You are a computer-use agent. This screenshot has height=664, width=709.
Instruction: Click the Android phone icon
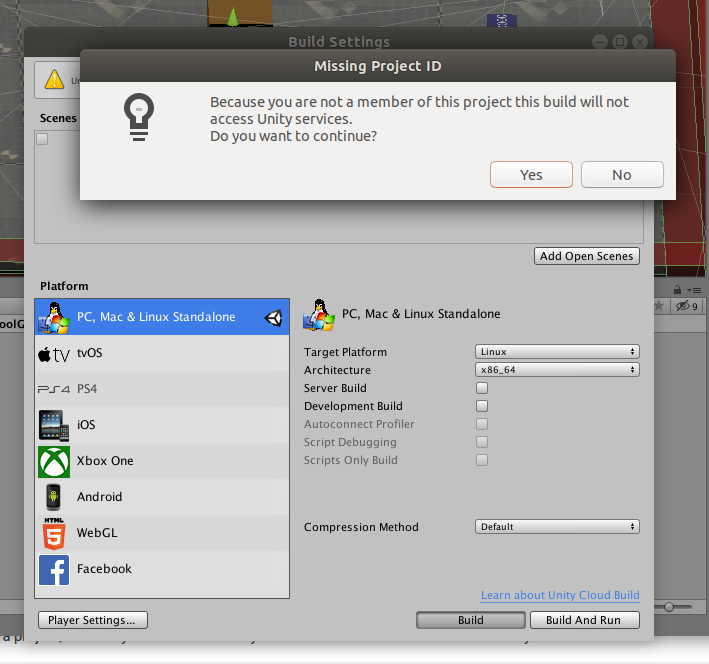click(53, 497)
